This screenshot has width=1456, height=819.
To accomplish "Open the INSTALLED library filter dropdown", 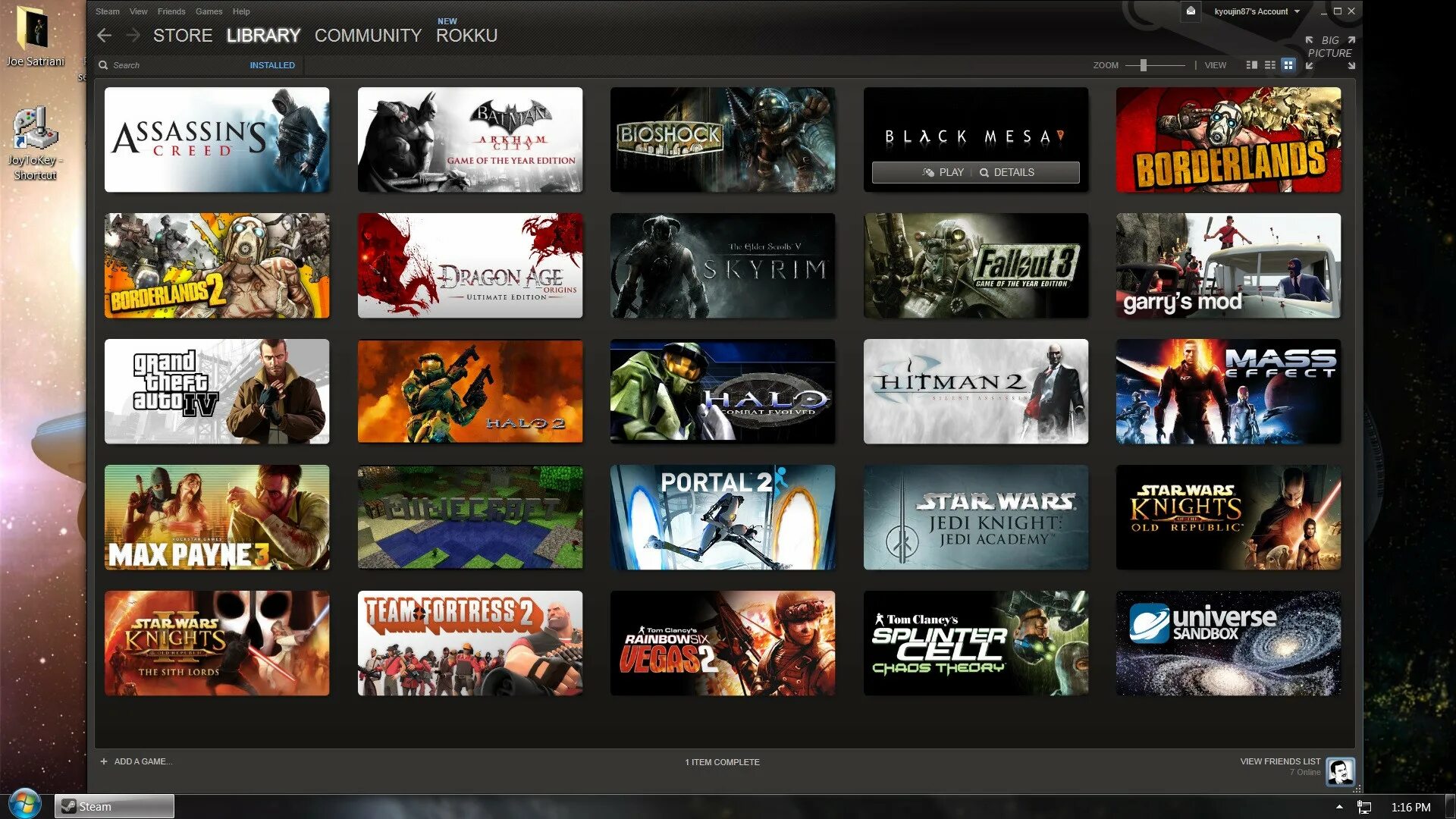I will pyautogui.click(x=272, y=65).
